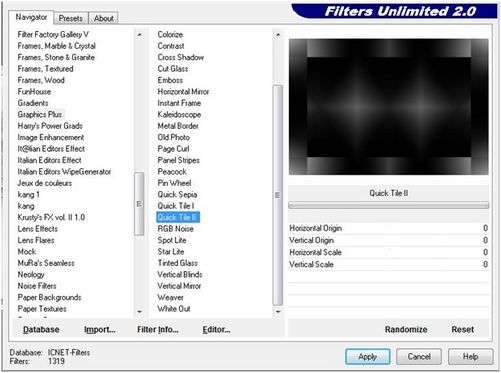501x373 pixels.
Task: Click Import... to add filters
Action: point(100,329)
